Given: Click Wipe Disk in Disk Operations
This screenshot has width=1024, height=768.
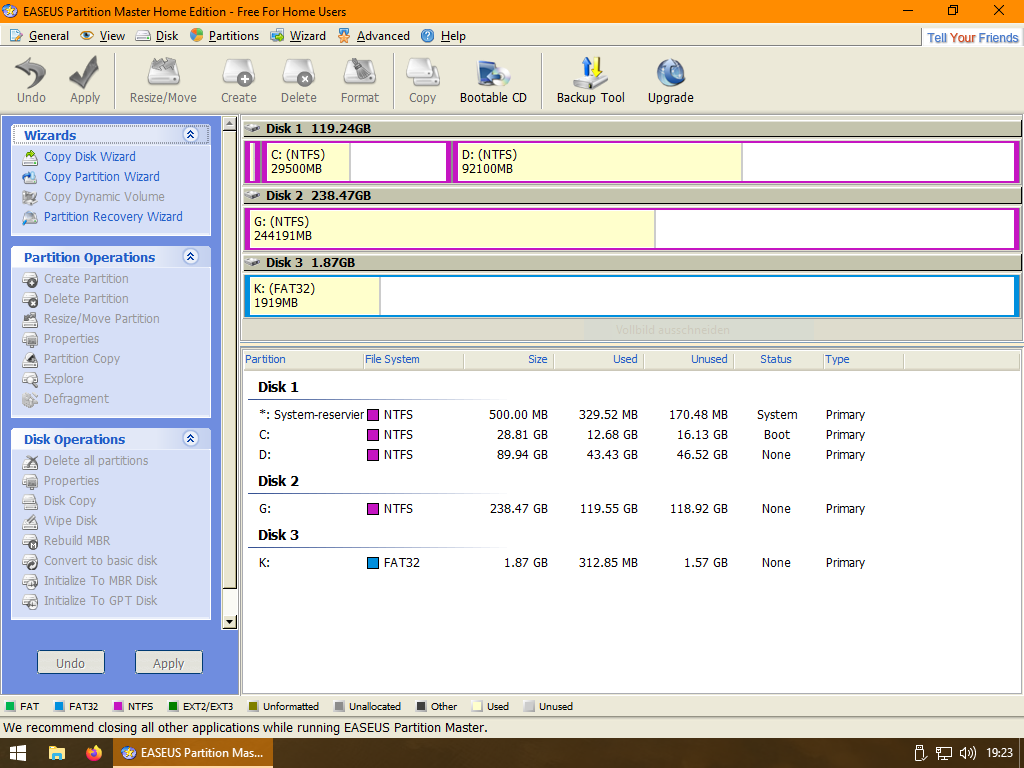Looking at the screenshot, I should point(71,521).
